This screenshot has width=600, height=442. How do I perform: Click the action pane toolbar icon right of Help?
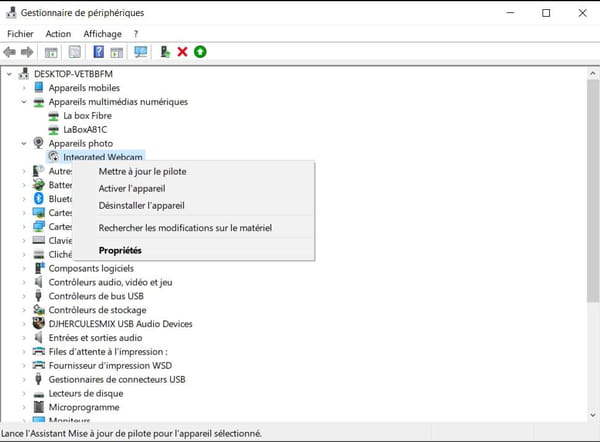click(x=117, y=52)
